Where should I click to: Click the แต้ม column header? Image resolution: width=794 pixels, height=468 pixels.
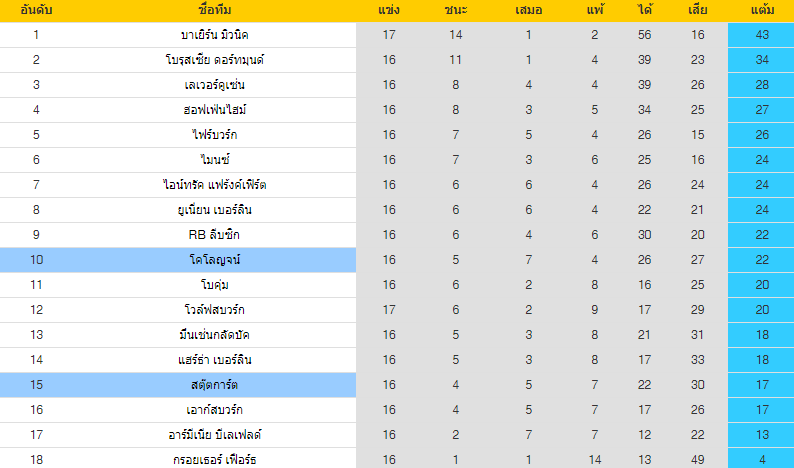point(762,10)
